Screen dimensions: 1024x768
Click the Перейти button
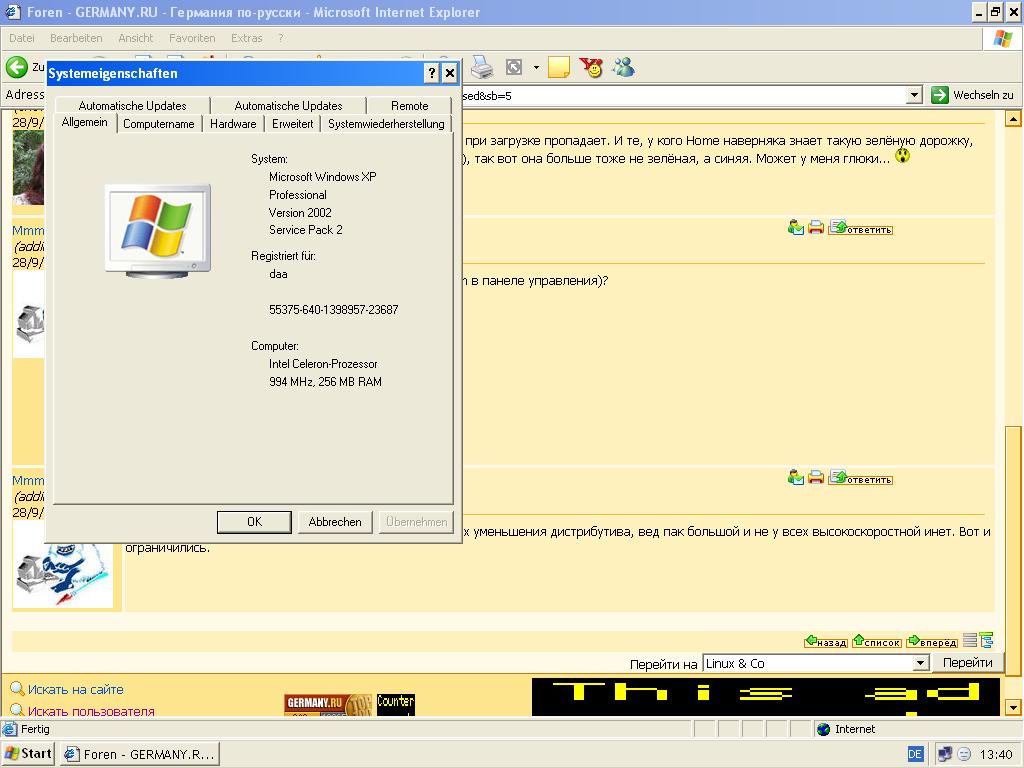point(967,663)
